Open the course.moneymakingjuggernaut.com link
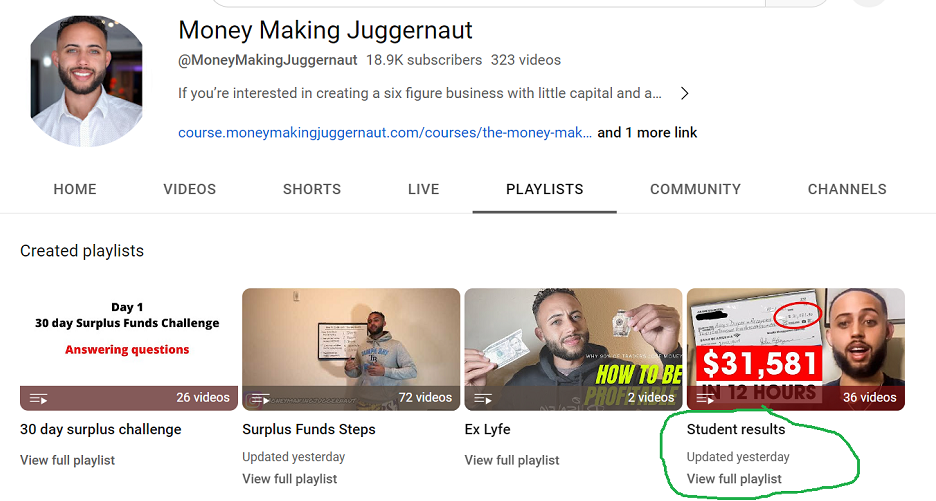Image resolution: width=936 pixels, height=501 pixels. (385, 133)
